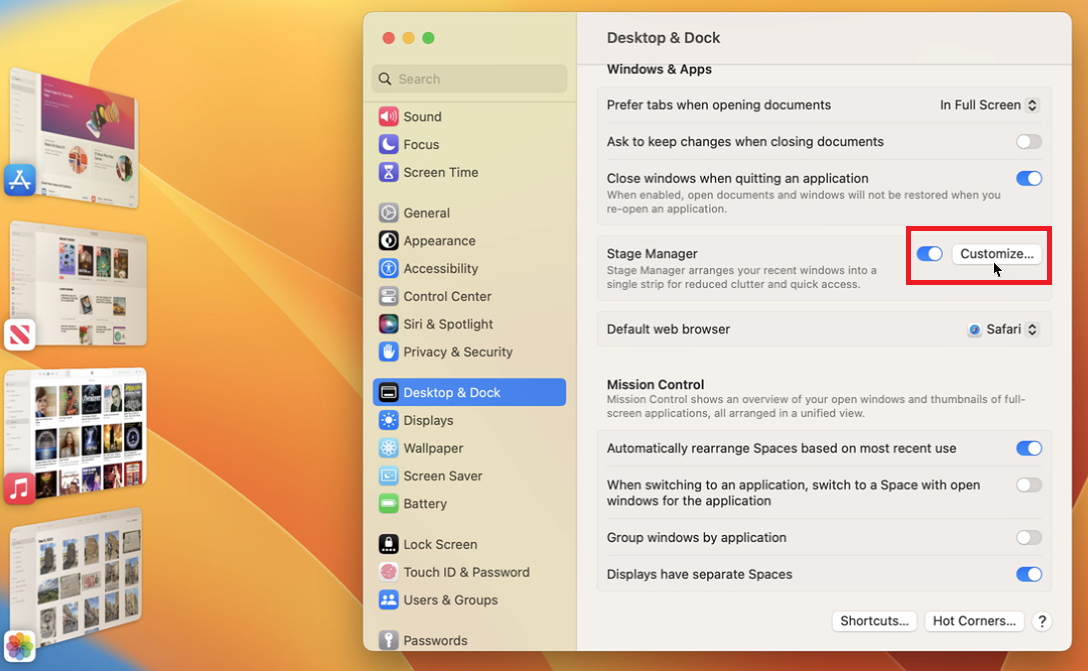Open Wallpaper settings

[390, 448]
